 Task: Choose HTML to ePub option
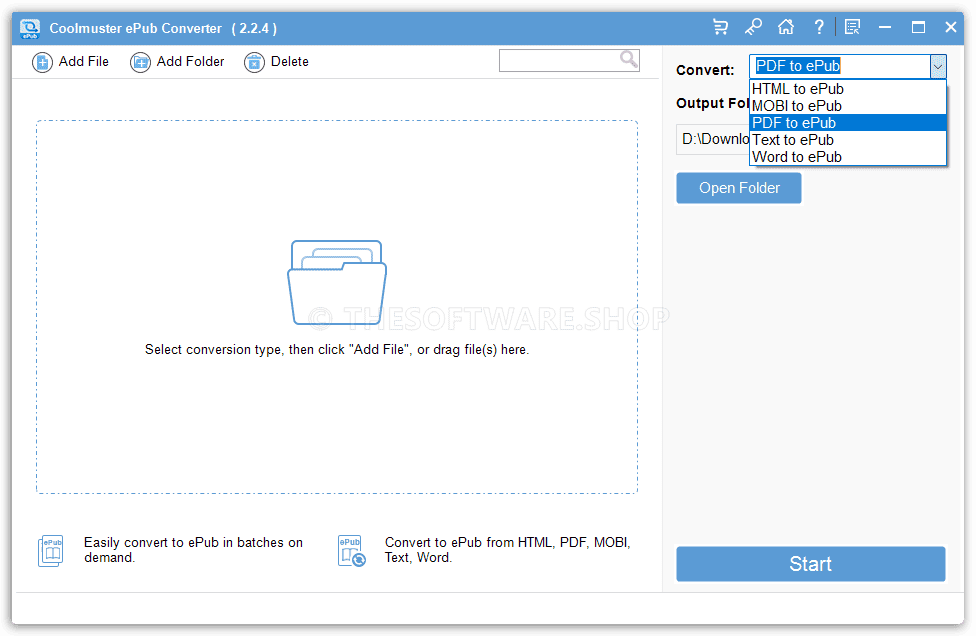click(848, 89)
